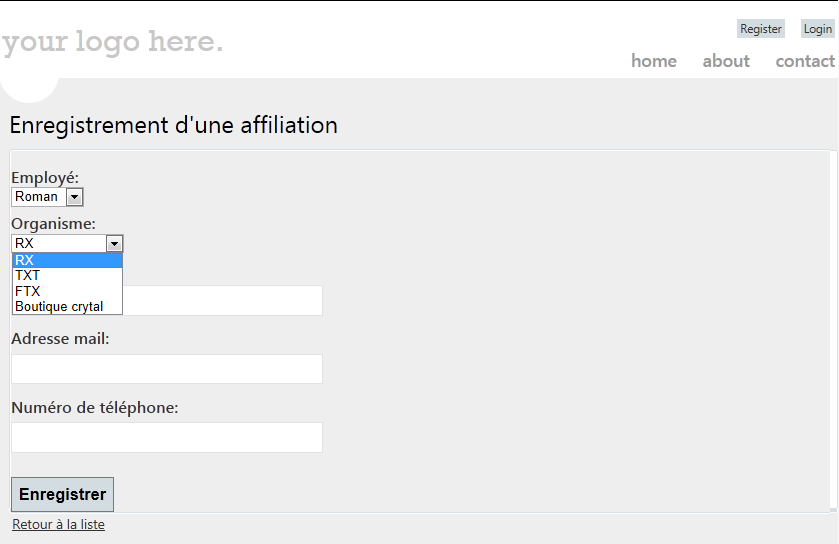
Task: Go to the home page
Action: point(653,61)
